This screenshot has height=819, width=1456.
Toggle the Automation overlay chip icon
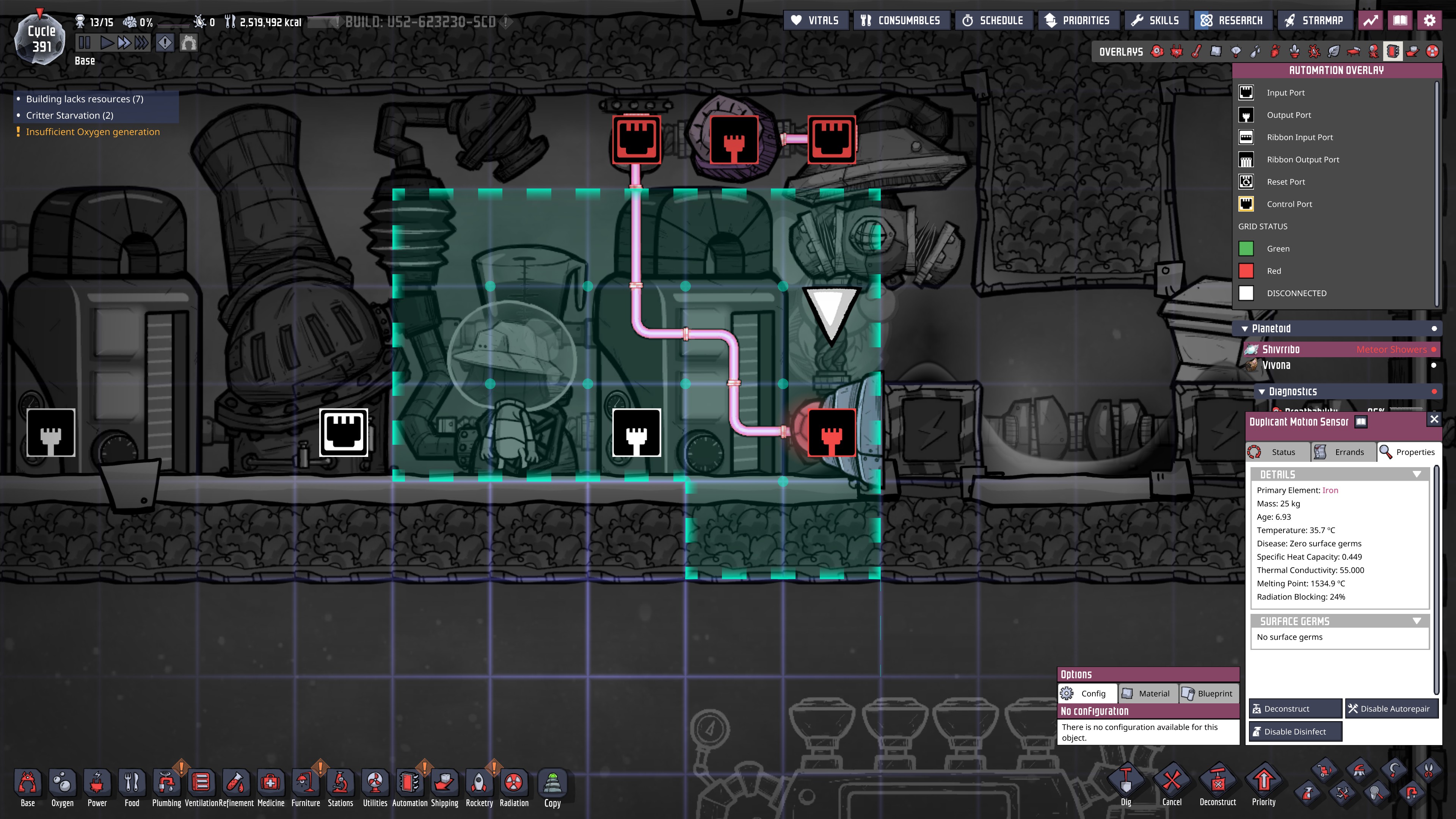[x=1393, y=52]
